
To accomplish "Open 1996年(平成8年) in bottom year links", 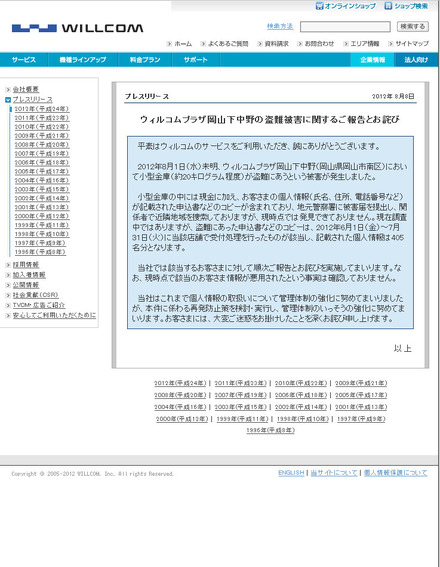I will coord(270,430).
